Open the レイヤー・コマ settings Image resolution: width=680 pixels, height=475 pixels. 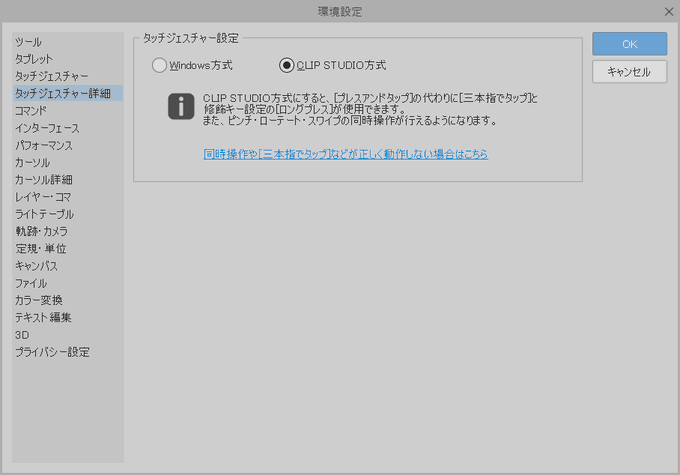tap(68, 197)
